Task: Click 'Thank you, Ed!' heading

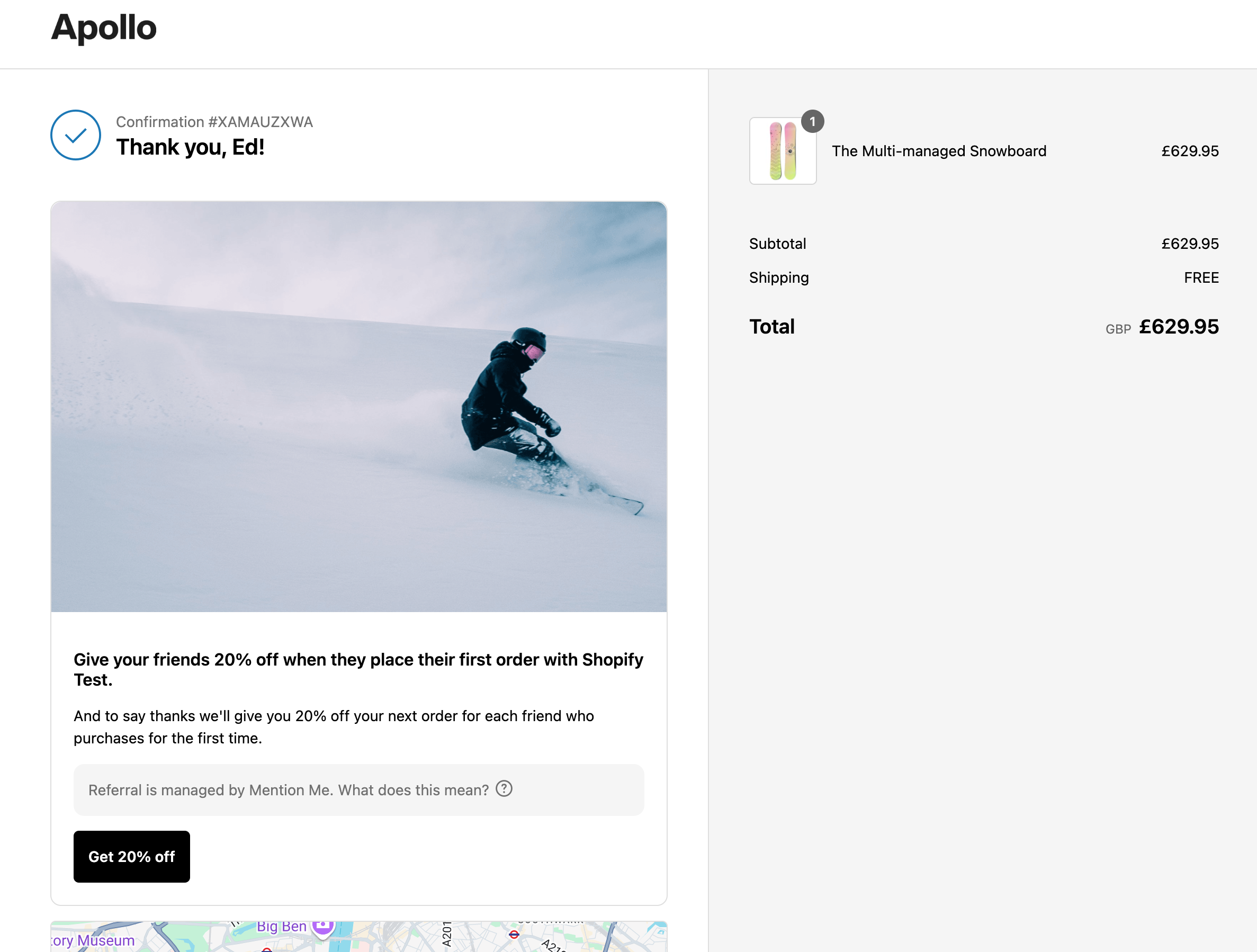Action: point(190,147)
